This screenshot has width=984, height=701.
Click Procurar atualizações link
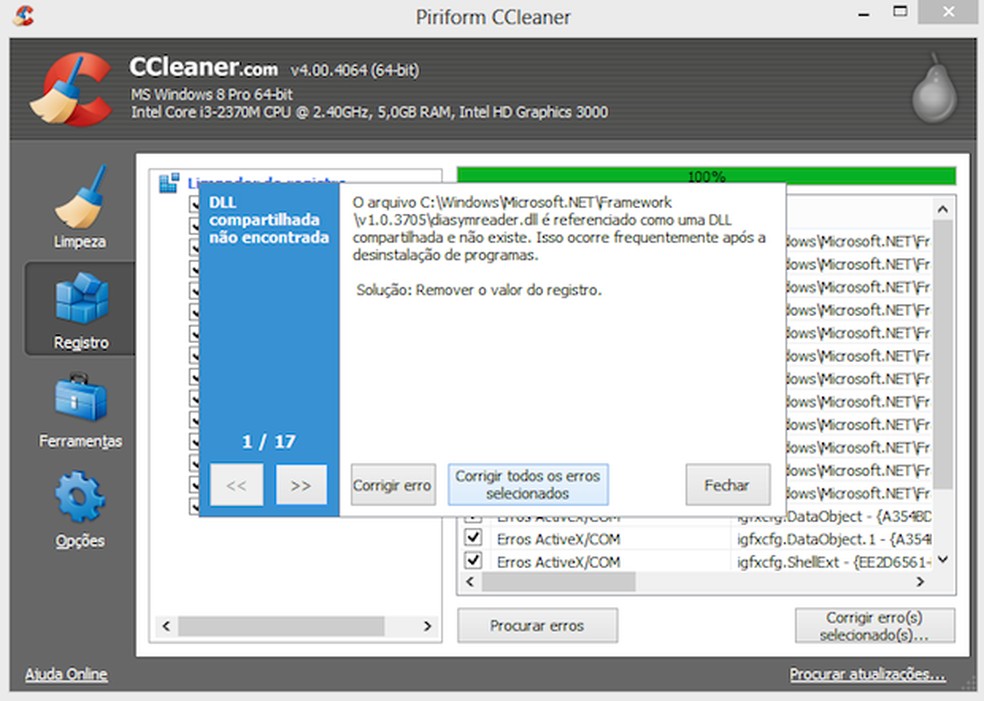pos(867,674)
